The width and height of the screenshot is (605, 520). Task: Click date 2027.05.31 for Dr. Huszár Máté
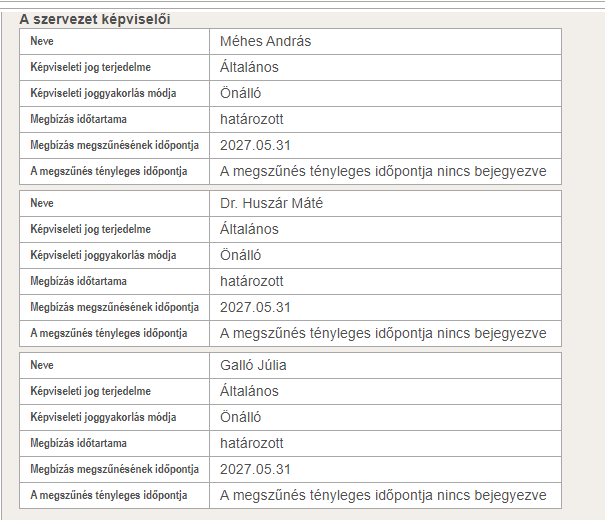click(x=255, y=307)
